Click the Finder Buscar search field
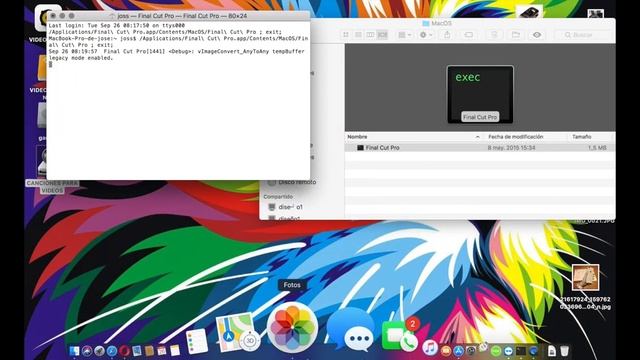Viewport: 640px width, 360px height. coord(583,35)
